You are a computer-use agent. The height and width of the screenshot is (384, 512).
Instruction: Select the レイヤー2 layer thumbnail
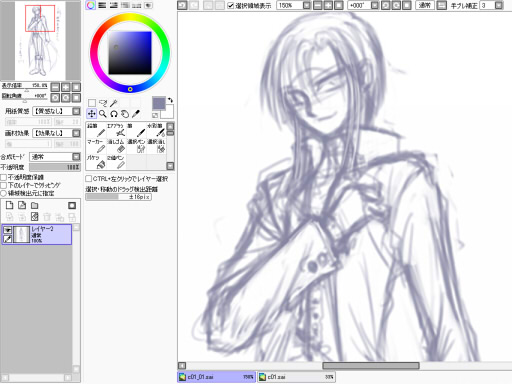(21, 234)
